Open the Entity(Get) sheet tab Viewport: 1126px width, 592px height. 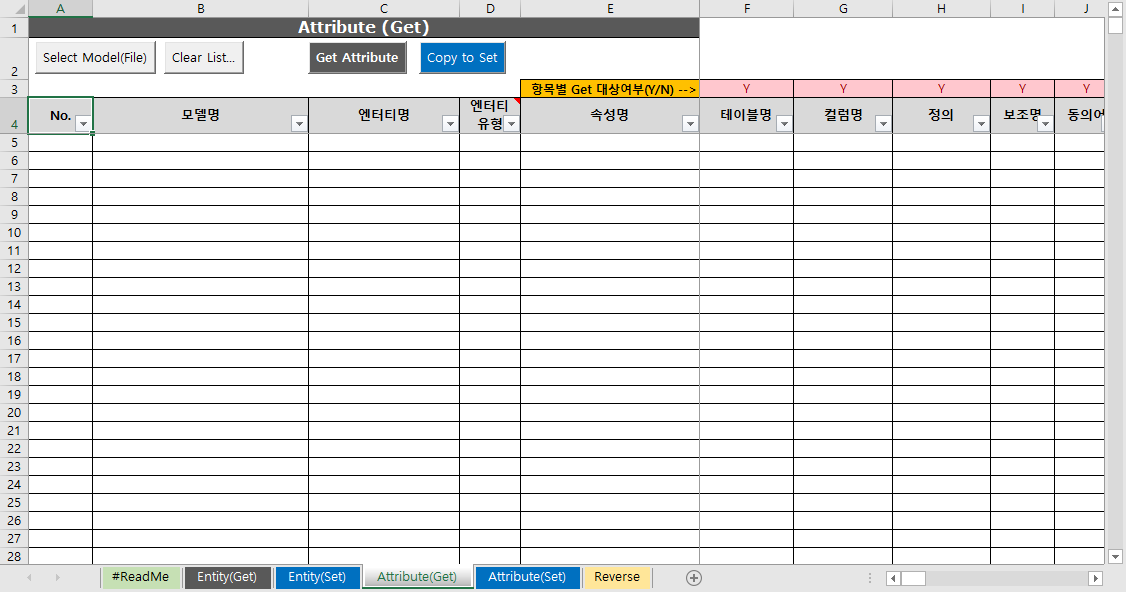(x=227, y=577)
